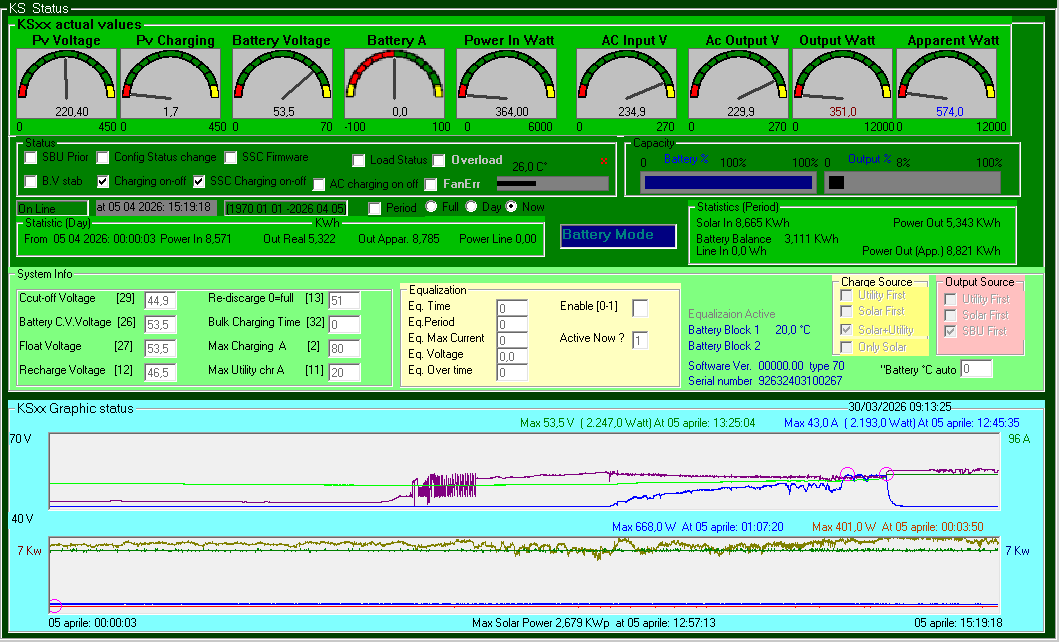
Task: Click the red X beside the temperature reading
Action: 604,160
